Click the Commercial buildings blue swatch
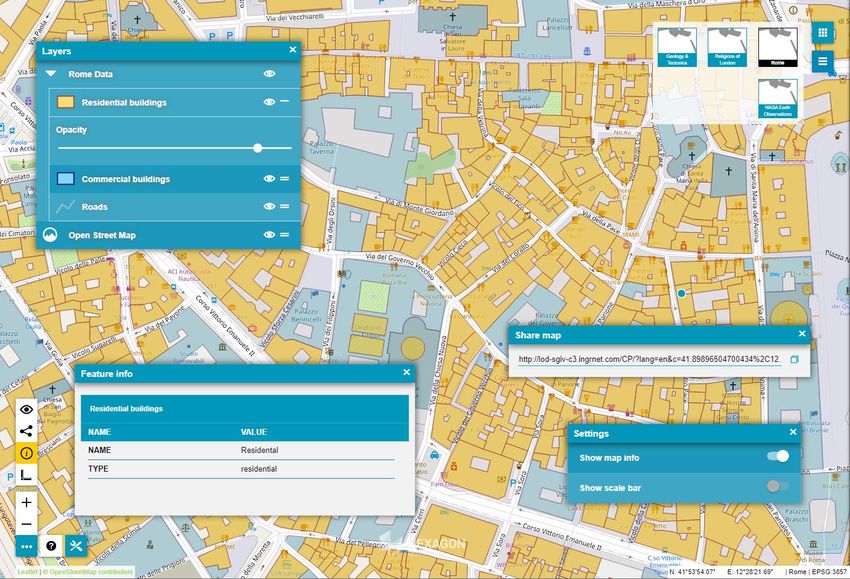 (x=66, y=178)
